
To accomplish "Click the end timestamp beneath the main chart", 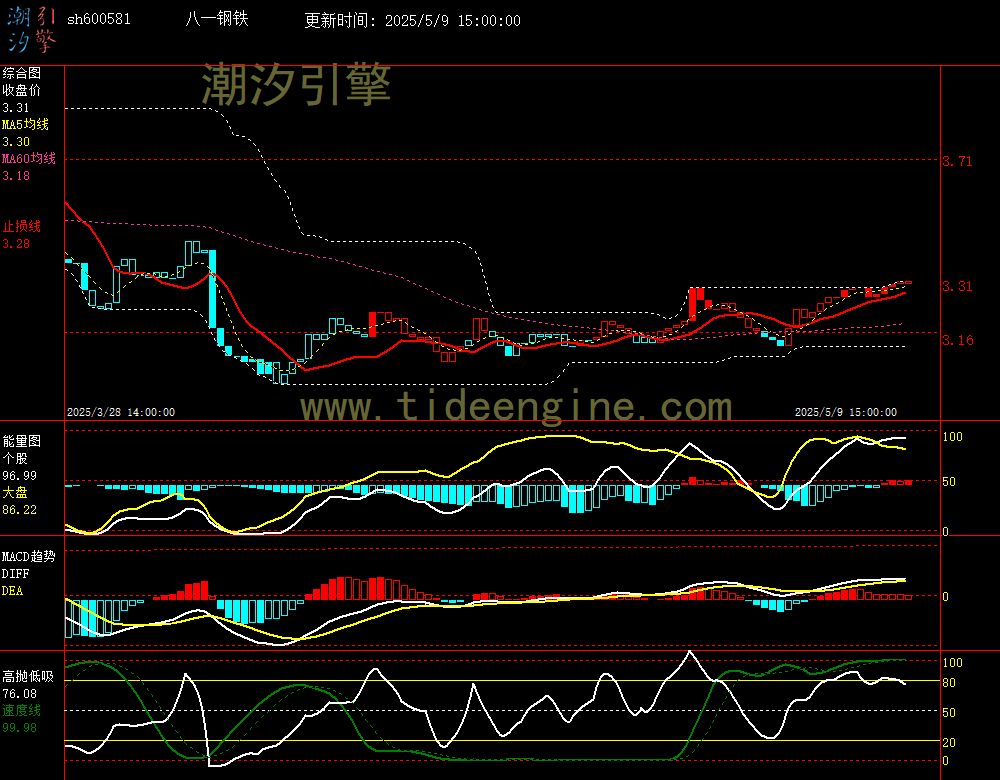I will [x=846, y=413].
